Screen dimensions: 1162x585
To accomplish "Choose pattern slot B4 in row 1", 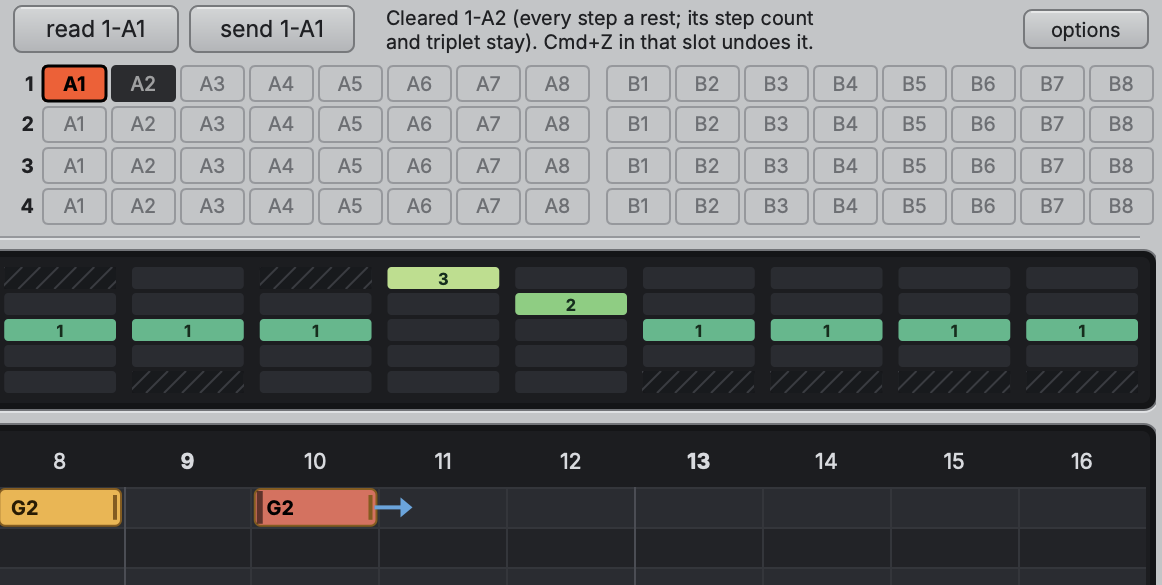I will point(845,84).
